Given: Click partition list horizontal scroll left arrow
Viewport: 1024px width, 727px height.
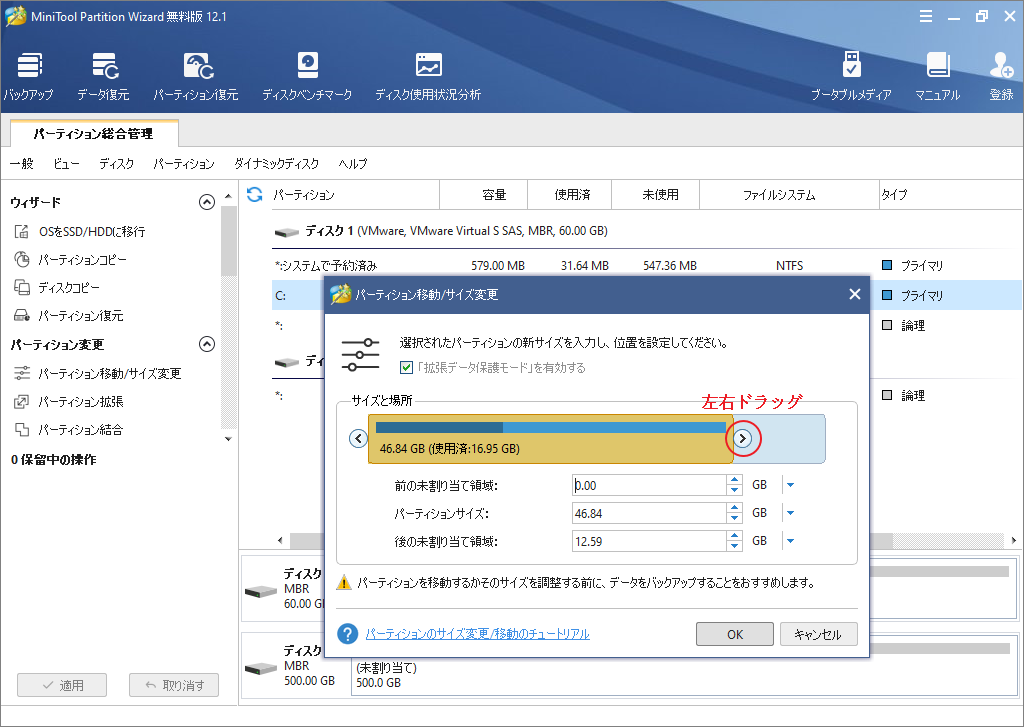Looking at the screenshot, I should (280, 540).
